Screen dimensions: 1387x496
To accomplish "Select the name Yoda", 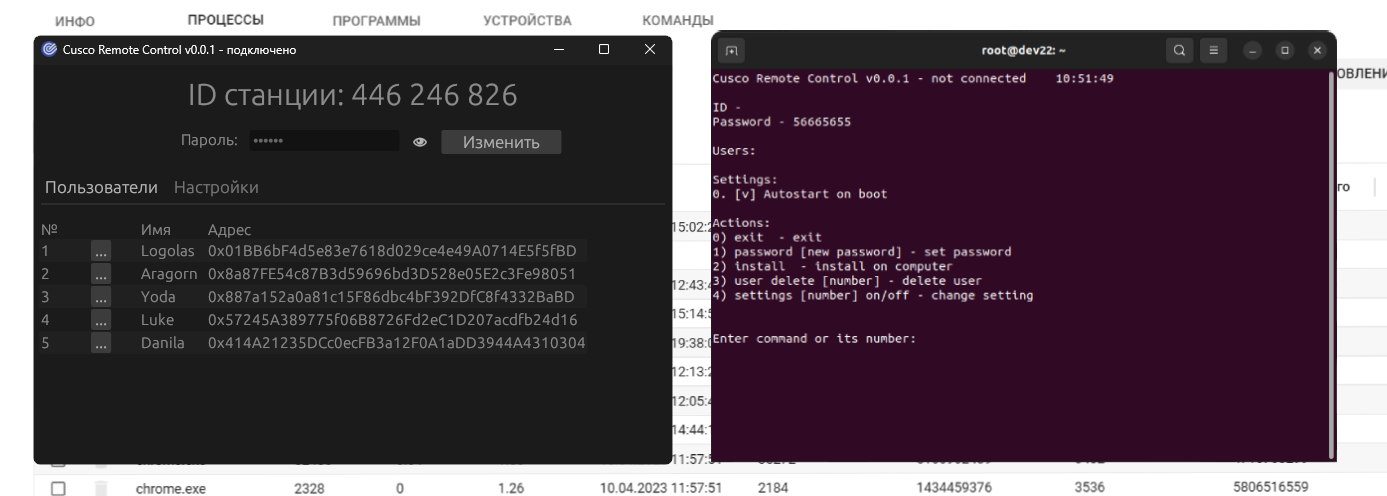I will (x=158, y=297).
